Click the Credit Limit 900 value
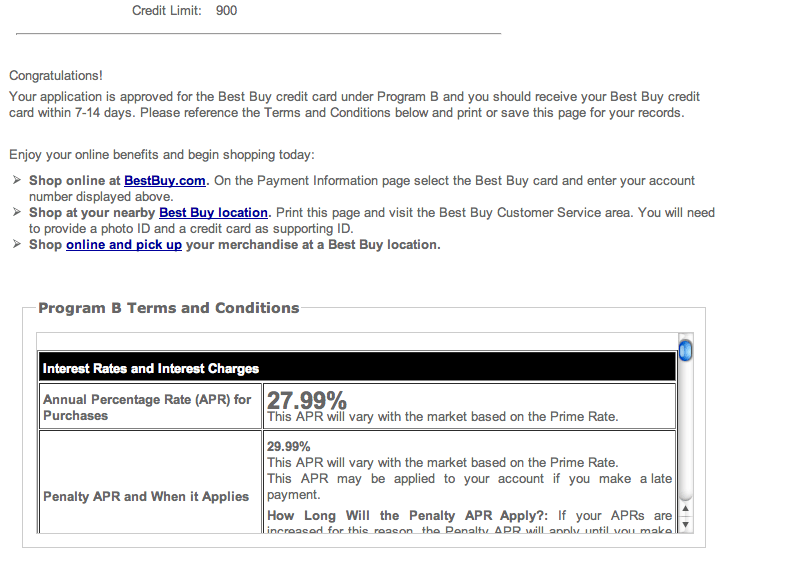Image resolution: width=790 pixels, height=564 pixels. [x=226, y=11]
